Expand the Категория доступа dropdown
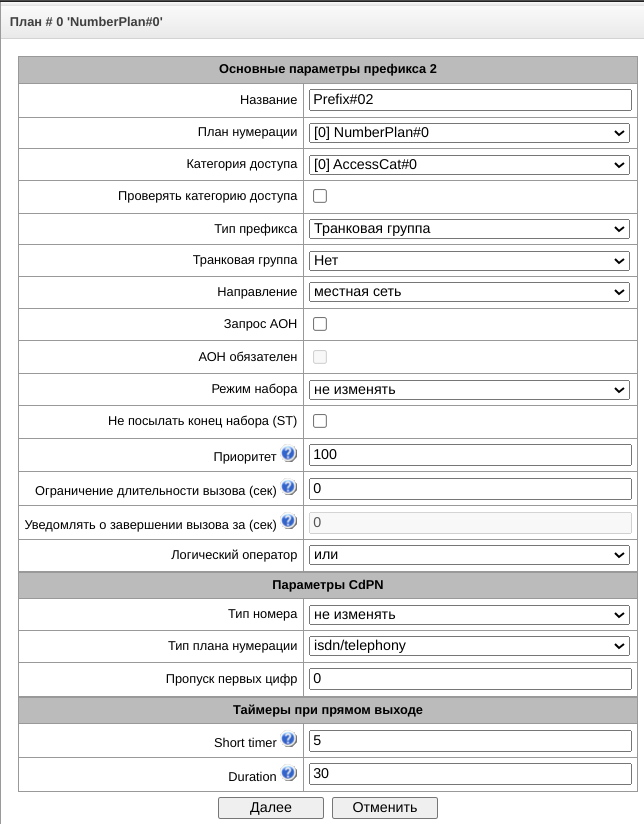644x824 pixels. [469, 164]
